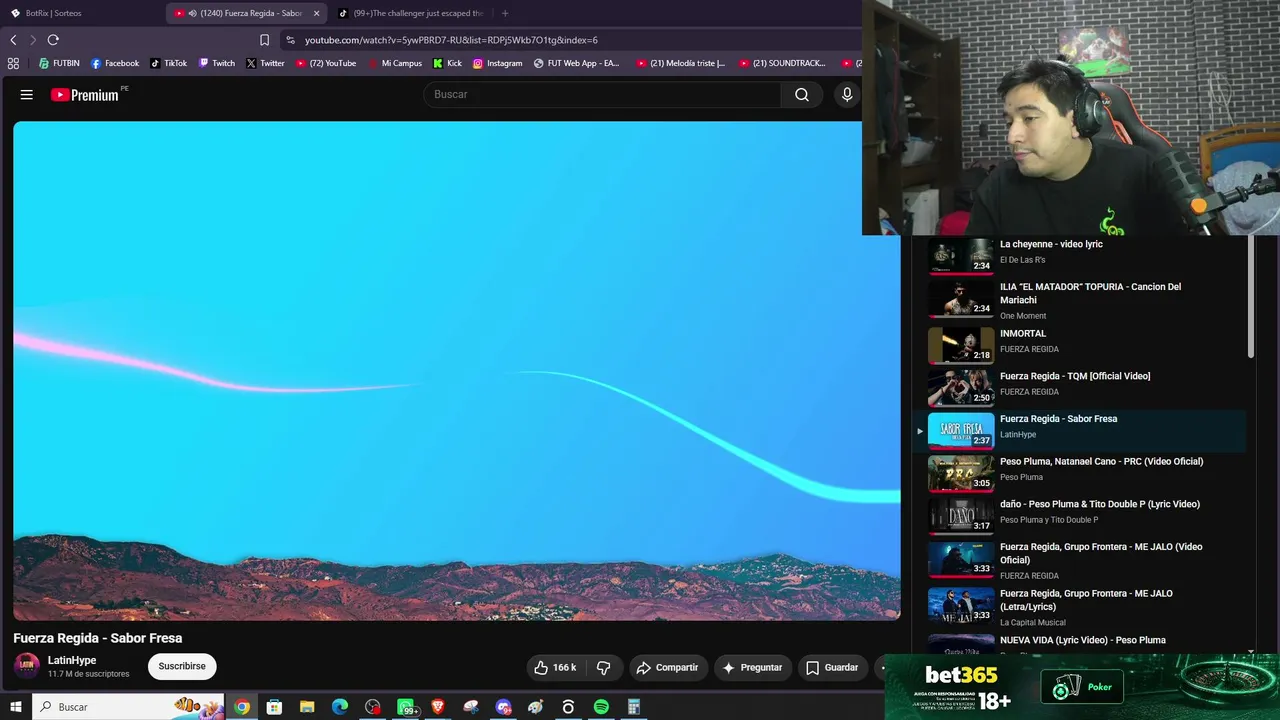Click the playlist panel scrollbar
Image resolution: width=1280 pixels, height=720 pixels.
[1251, 297]
